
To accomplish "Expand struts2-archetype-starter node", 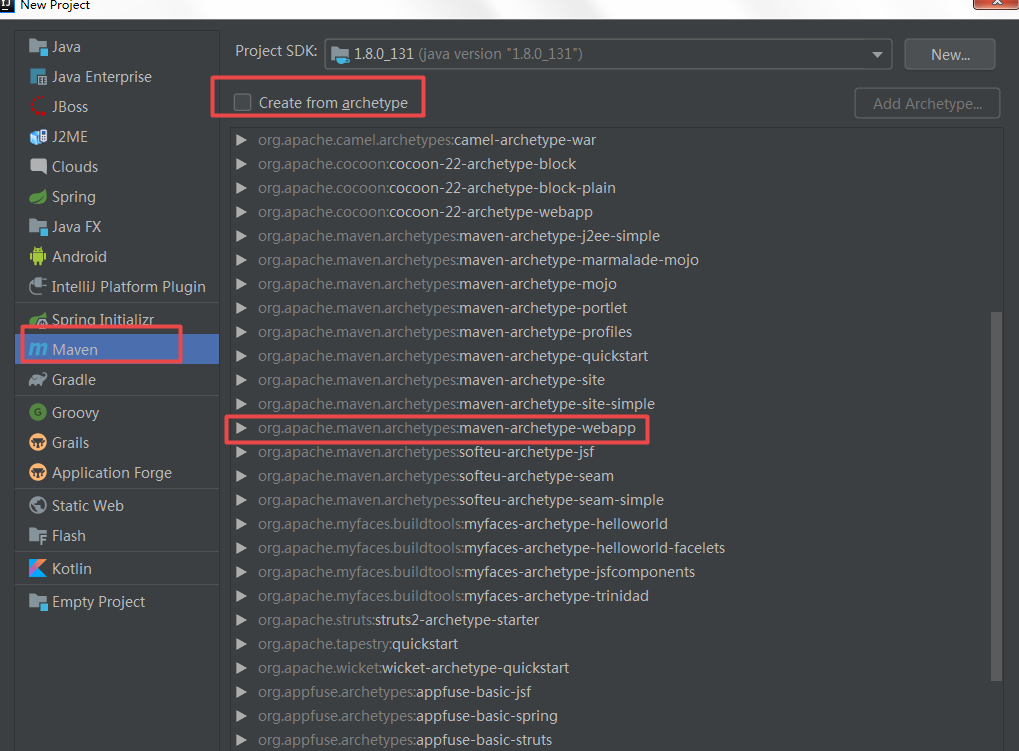I will click(x=241, y=620).
